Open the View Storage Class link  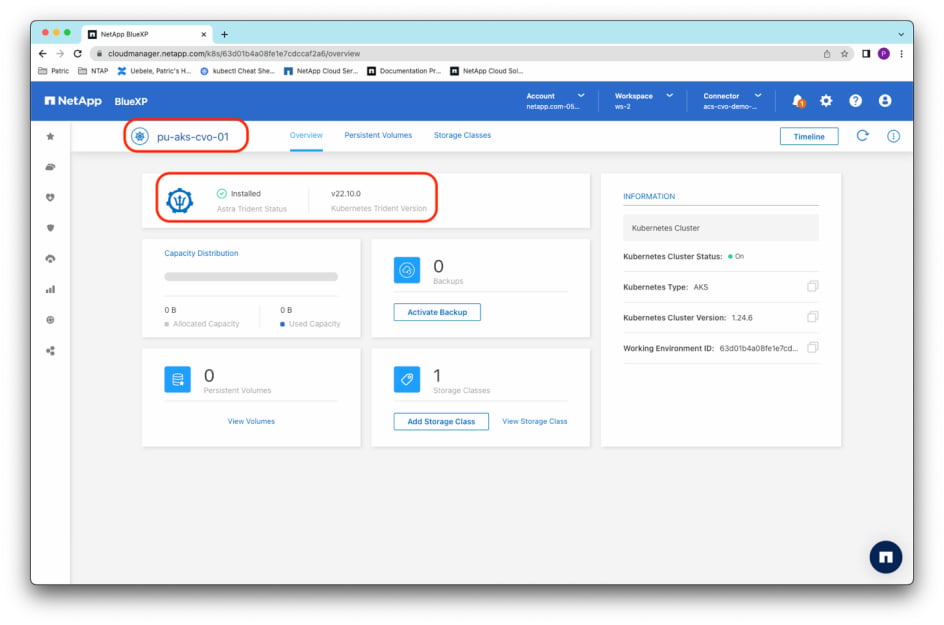(x=535, y=421)
